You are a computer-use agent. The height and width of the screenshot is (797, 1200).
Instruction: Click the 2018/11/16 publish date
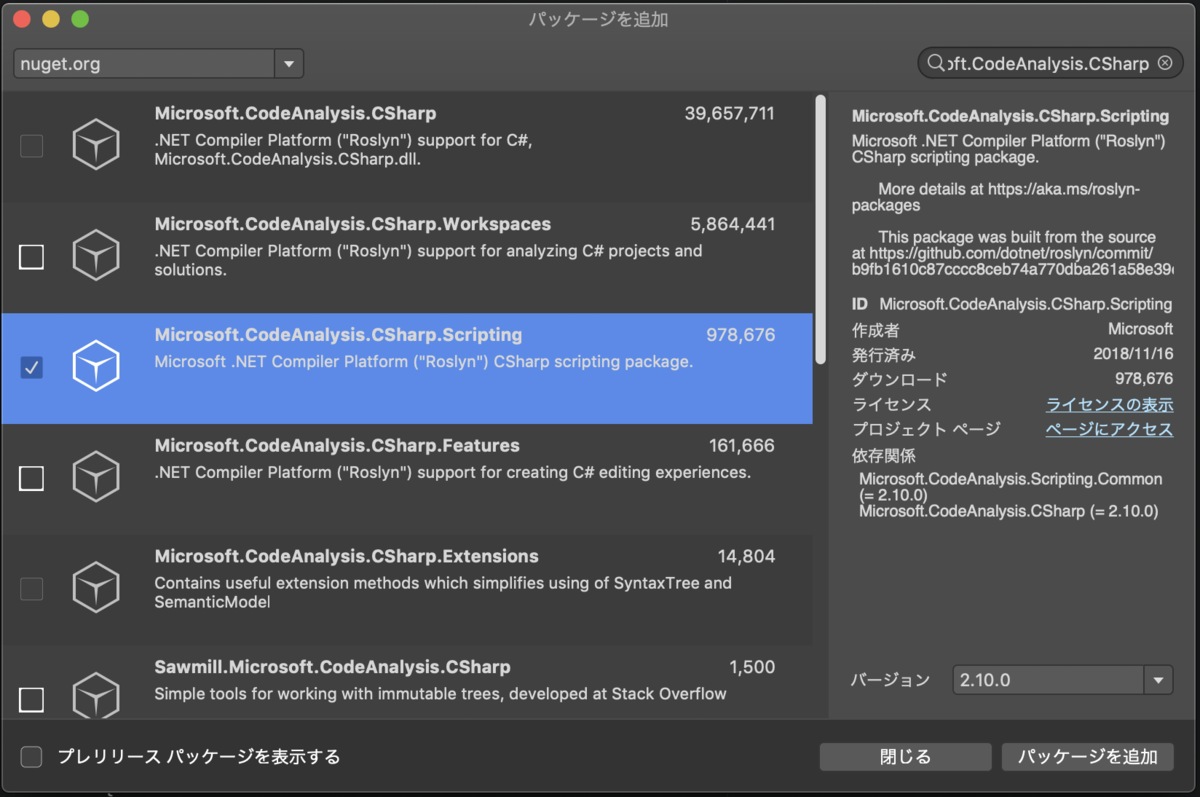tap(1133, 354)
